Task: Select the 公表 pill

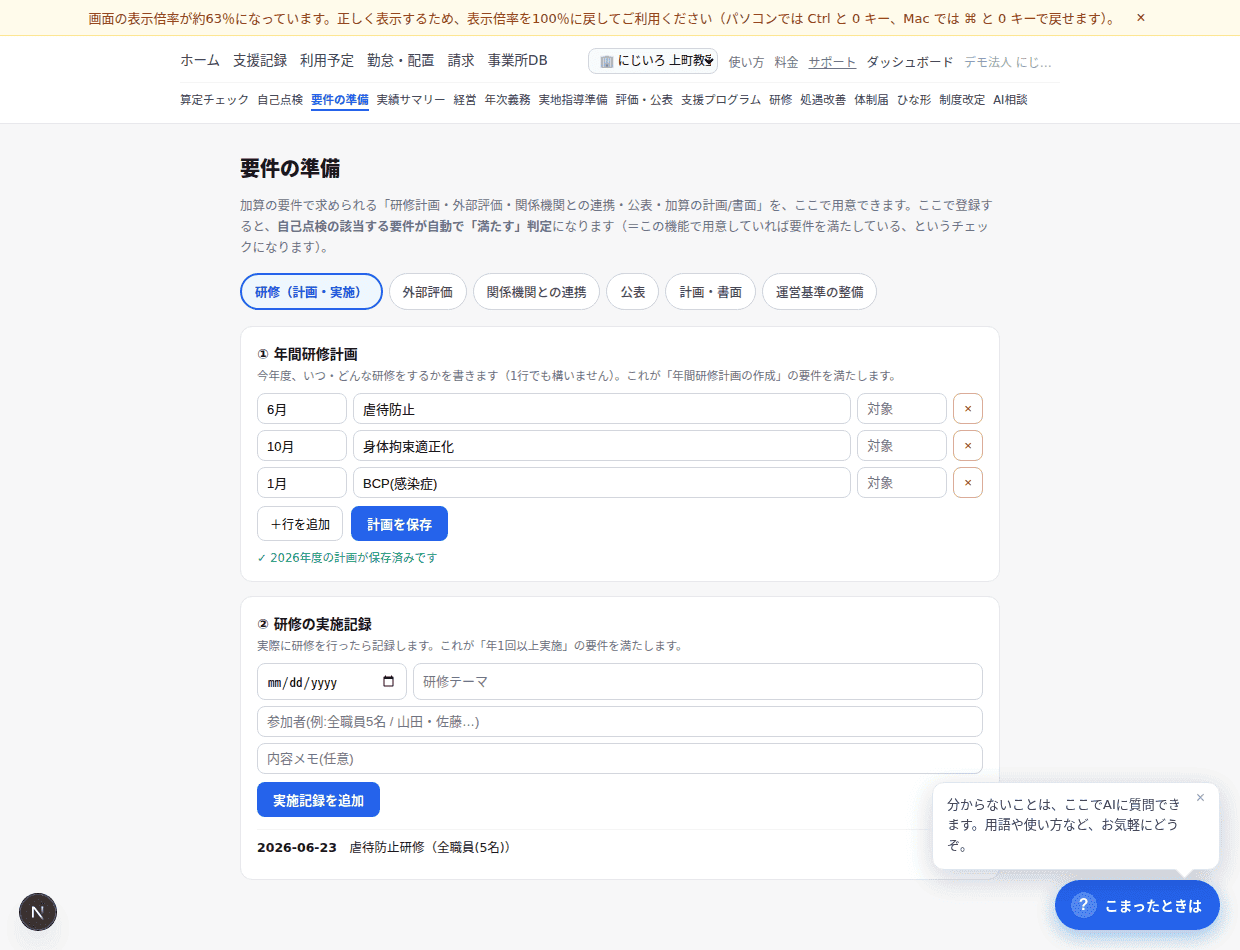Action: pyautogui.click(x=633, y=292)
